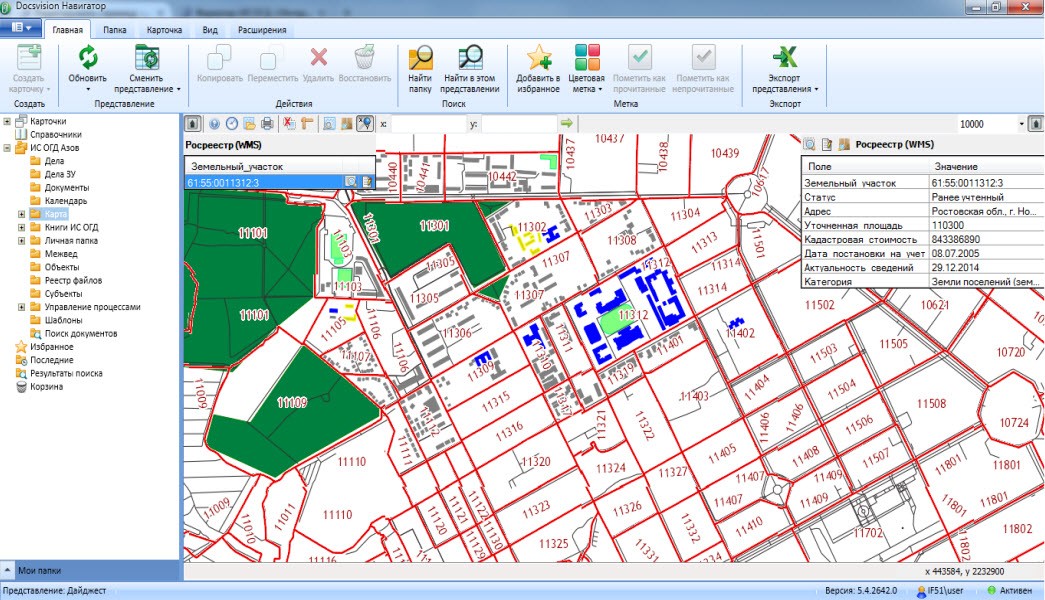Expand the Карточки tree node

[7, 121]
